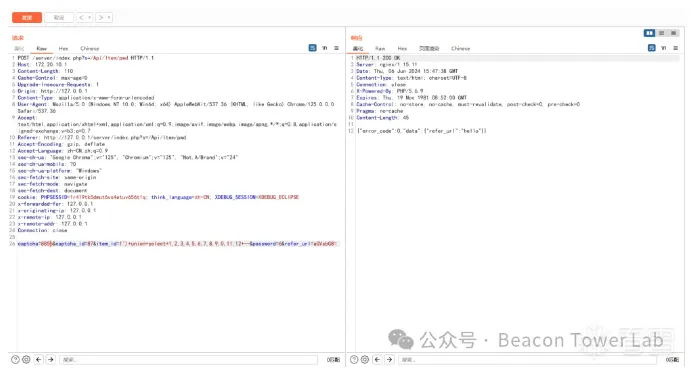Focus the response panel search field
The width and height of the screenshot is (694, 380).
click(x=527, y=360)
